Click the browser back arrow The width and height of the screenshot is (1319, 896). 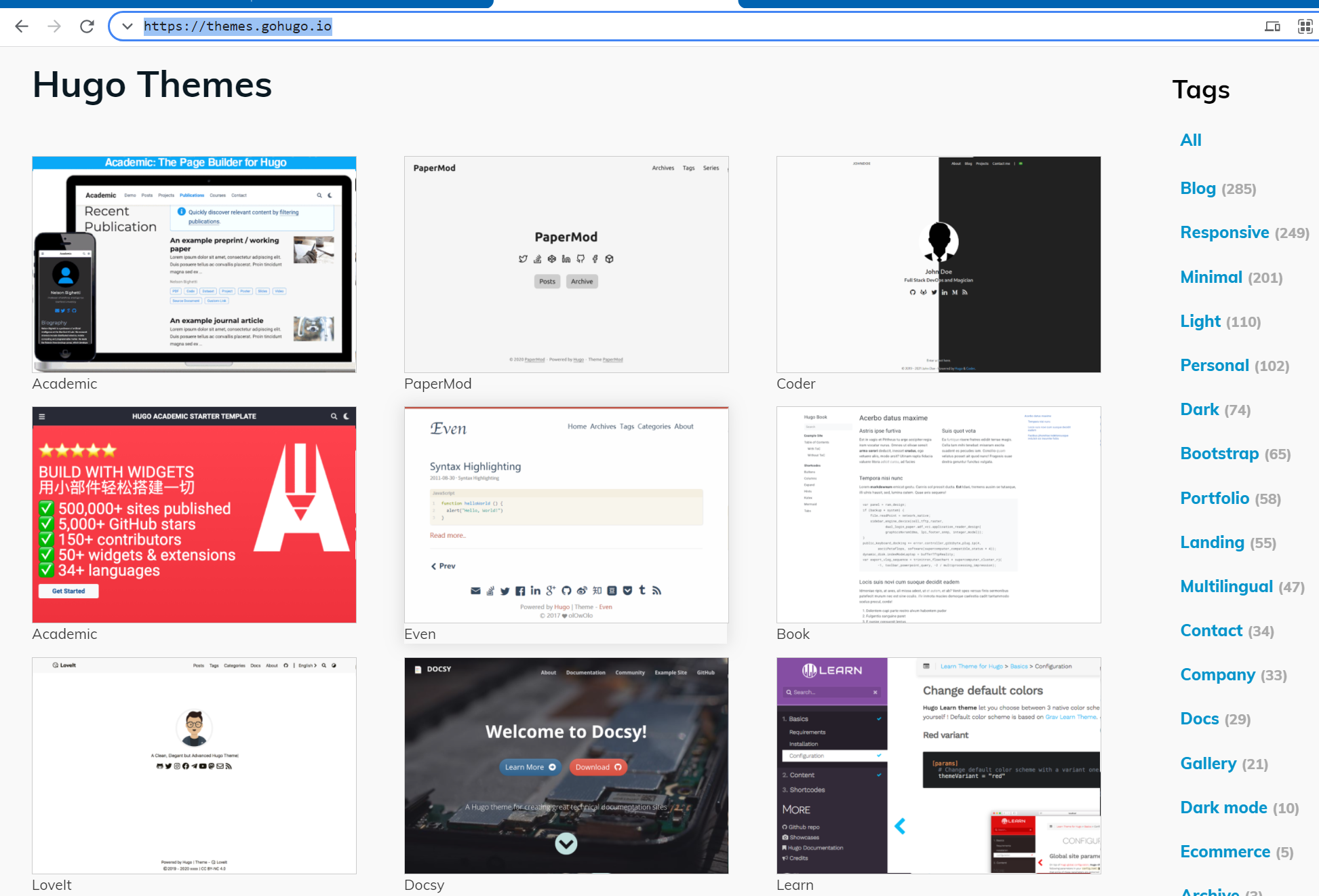pos(22,26)
